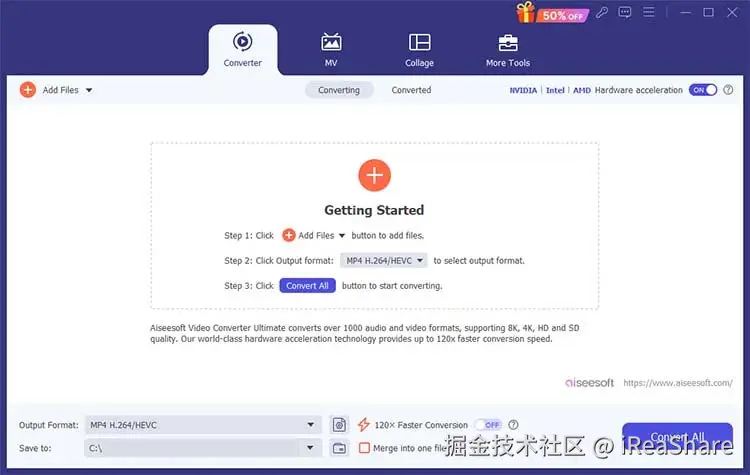Click the AMD label

click(x=582, y=90)
